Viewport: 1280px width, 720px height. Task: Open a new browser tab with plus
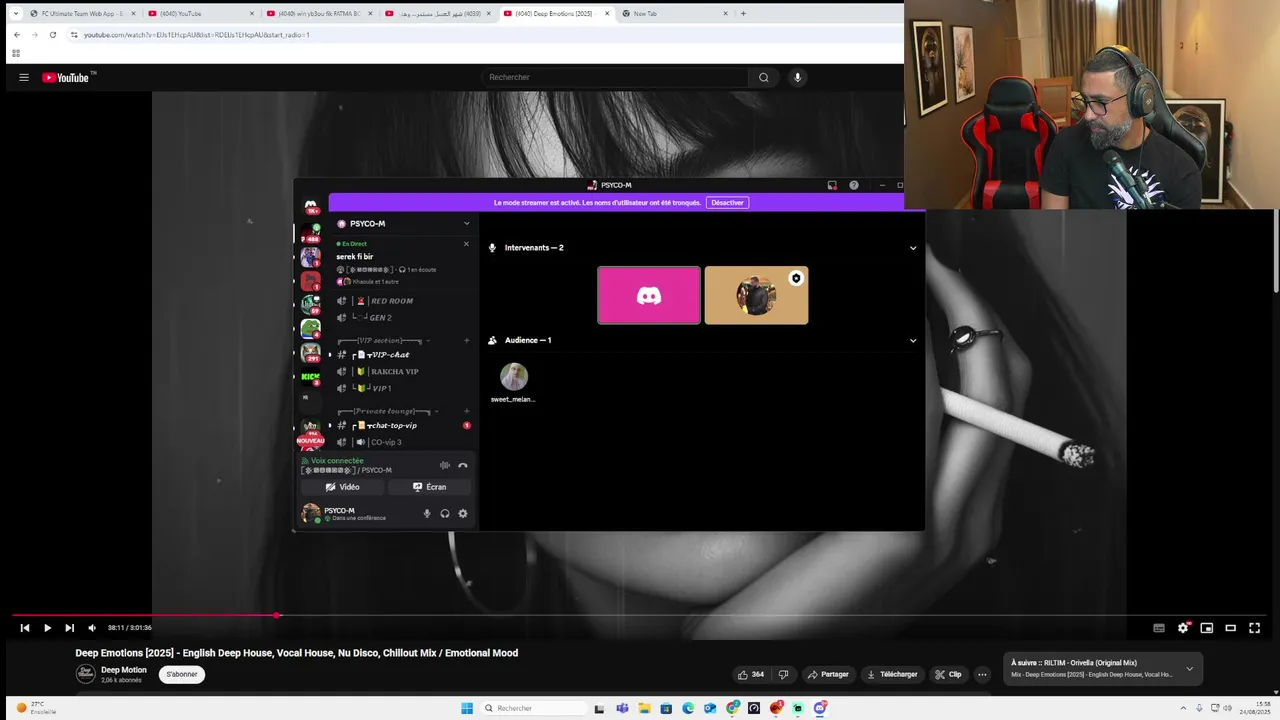coord(743,14)
